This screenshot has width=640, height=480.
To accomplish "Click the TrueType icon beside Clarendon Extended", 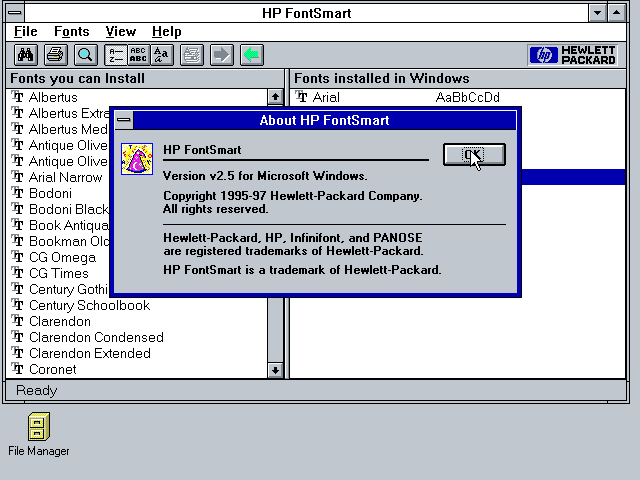I will click(x=17, y=353).
